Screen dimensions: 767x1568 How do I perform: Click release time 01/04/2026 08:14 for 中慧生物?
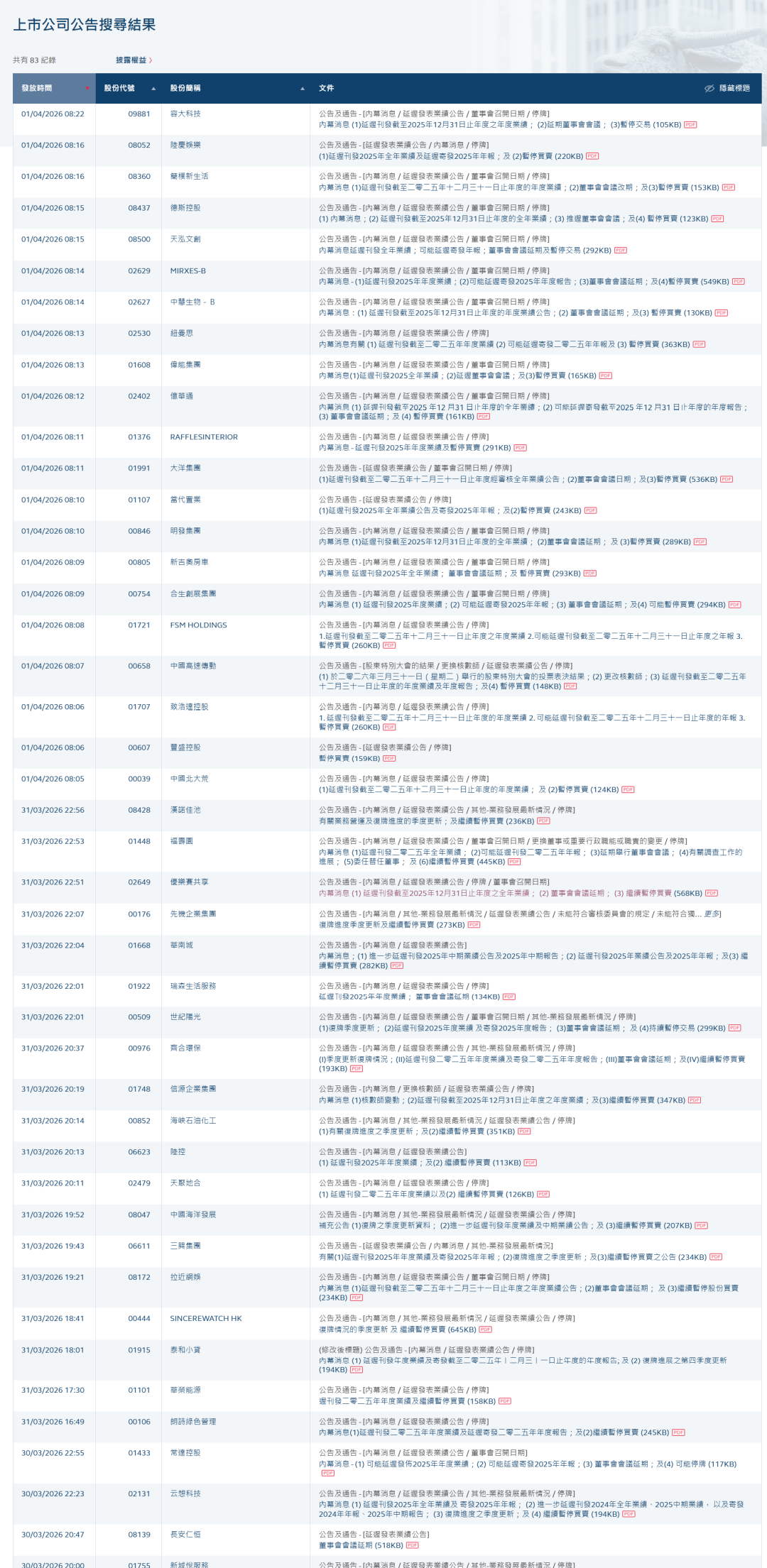tap(53, 302)
